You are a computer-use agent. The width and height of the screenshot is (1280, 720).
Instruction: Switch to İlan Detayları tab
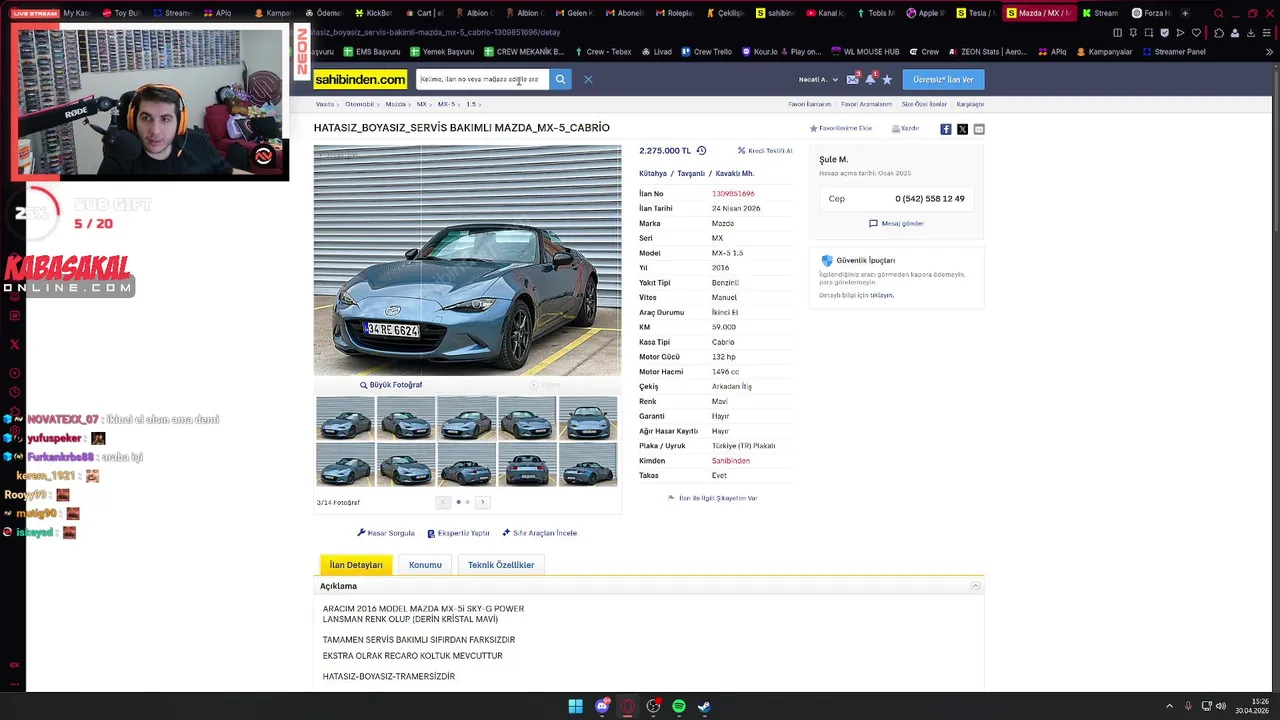(356, 565)
